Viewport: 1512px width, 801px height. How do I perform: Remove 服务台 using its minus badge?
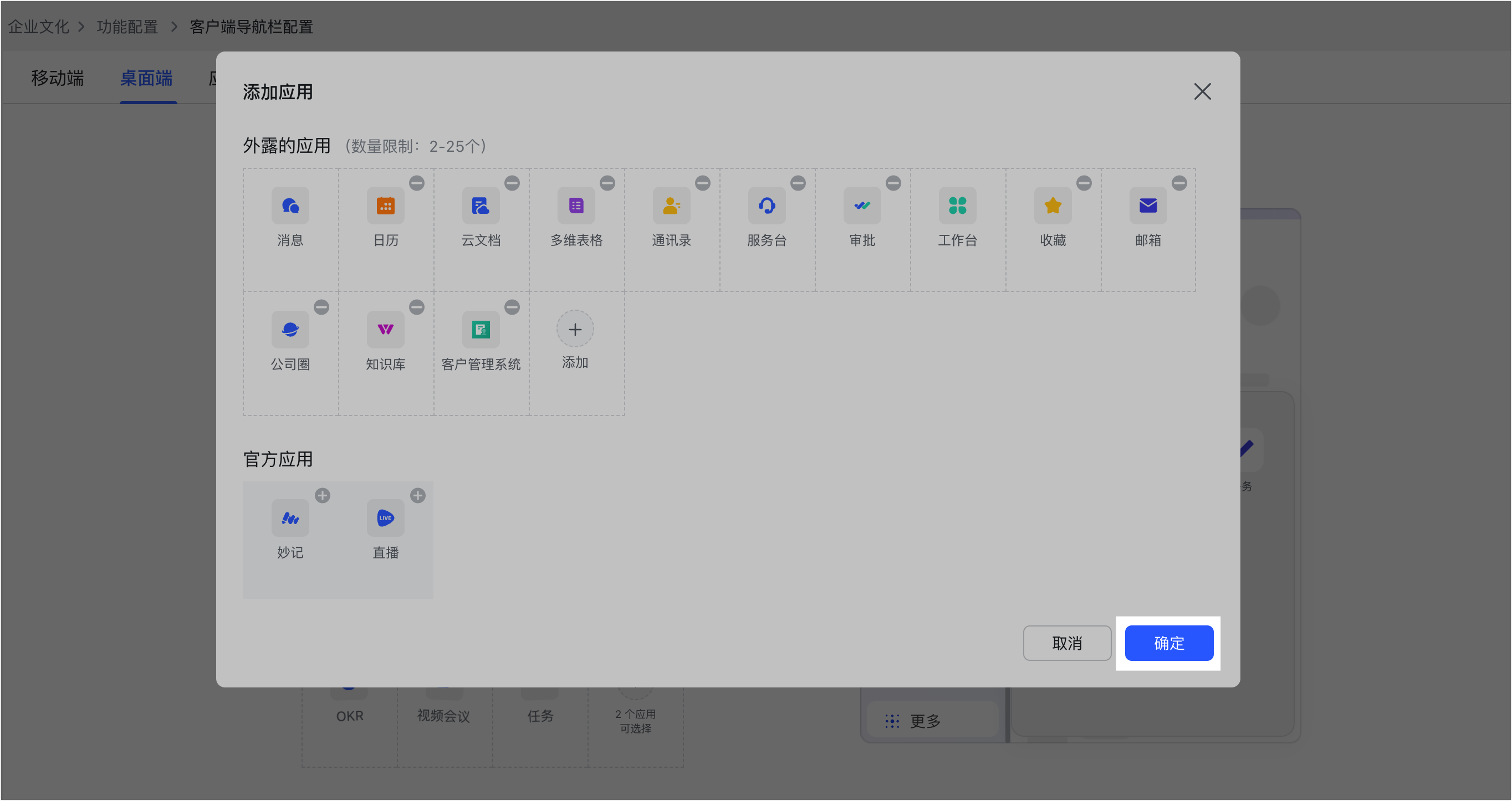(798, 183)
